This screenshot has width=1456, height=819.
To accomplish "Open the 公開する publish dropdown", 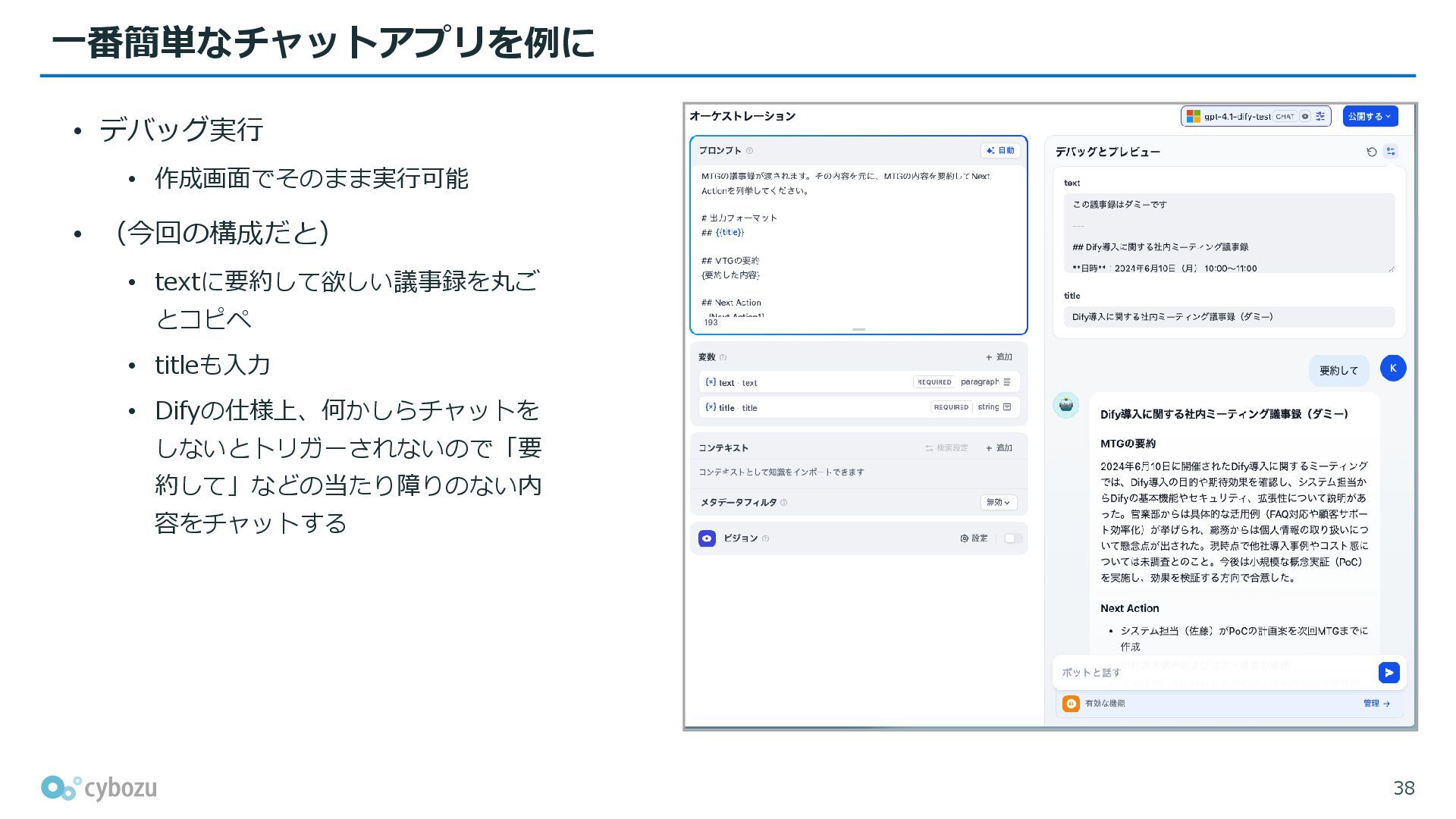I will point(1370,117).
